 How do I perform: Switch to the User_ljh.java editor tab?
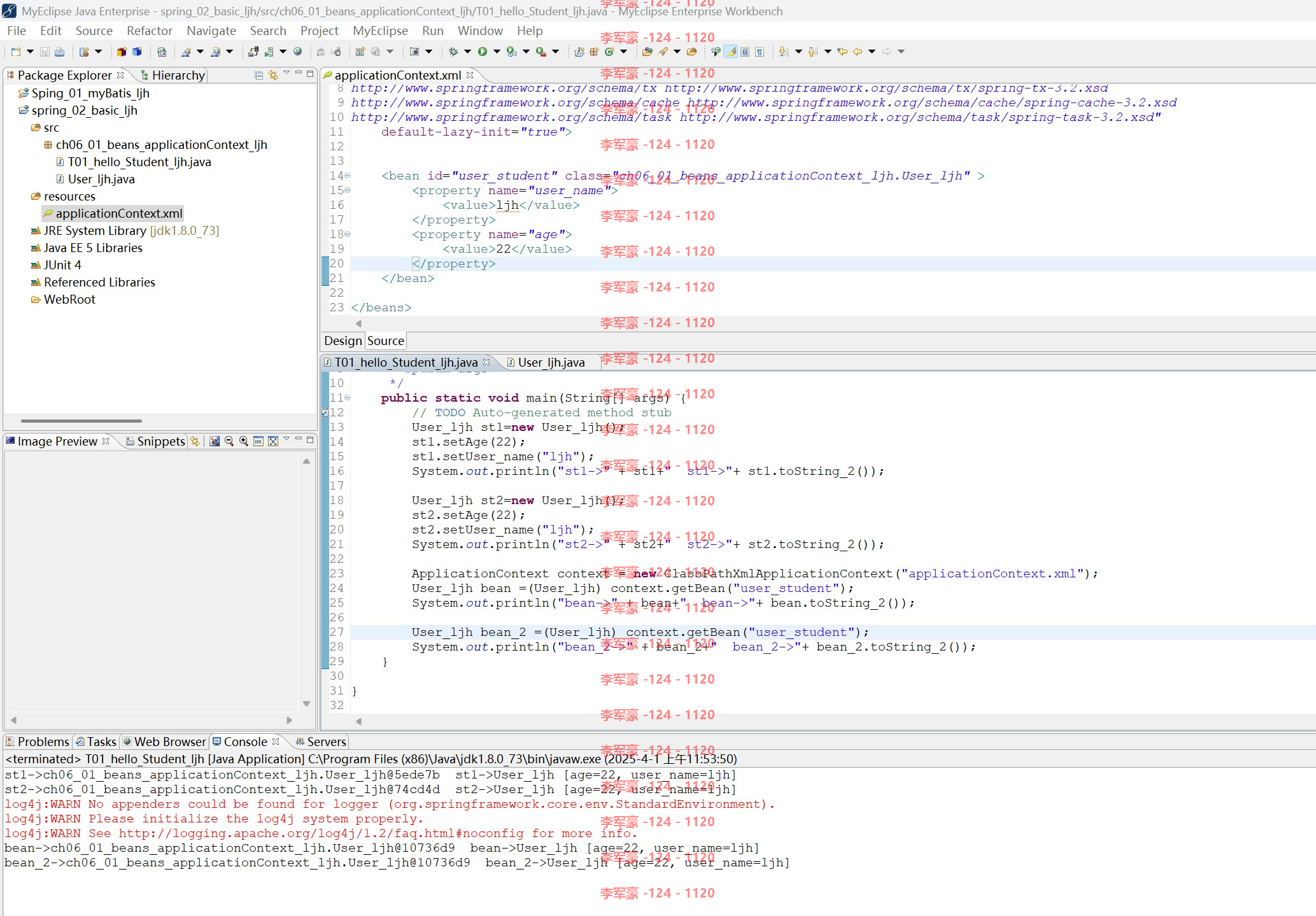(546, 362)
